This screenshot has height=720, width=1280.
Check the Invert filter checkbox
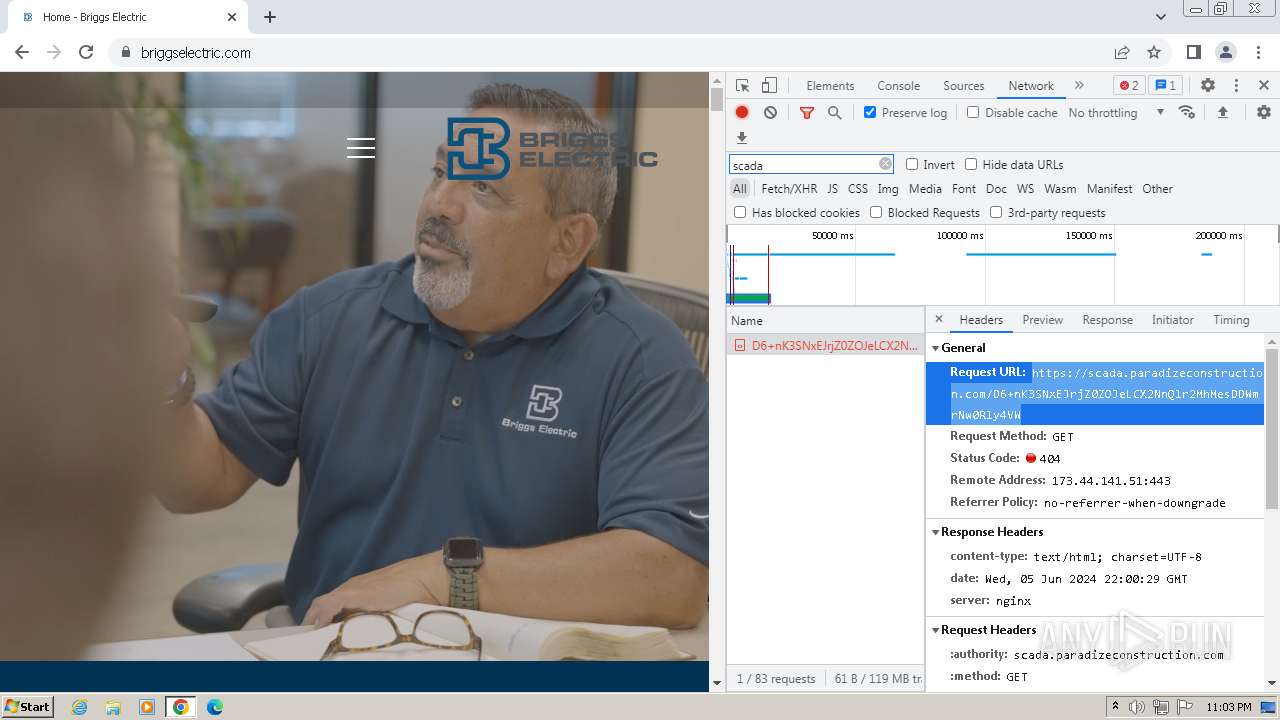(x=912, y=165)
